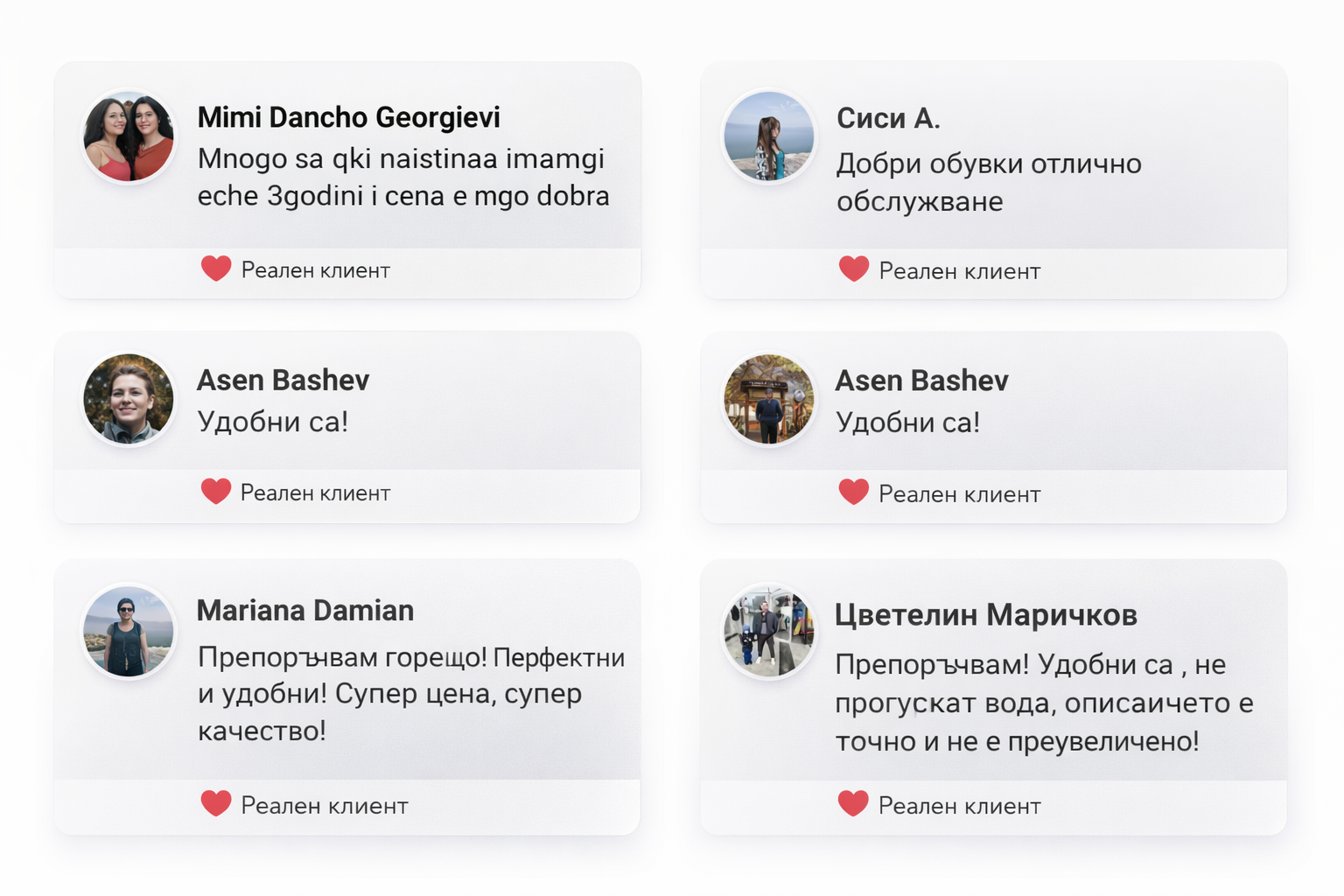Click the heart below Mariana Damian's review

click(216, 803)
